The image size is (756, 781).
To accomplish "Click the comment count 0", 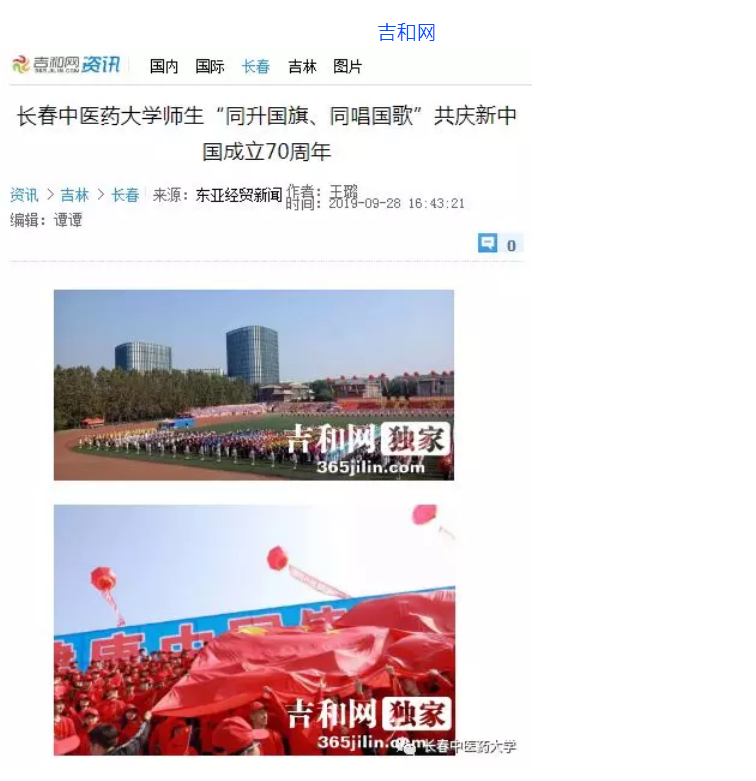I will click(x=511, y=246).
